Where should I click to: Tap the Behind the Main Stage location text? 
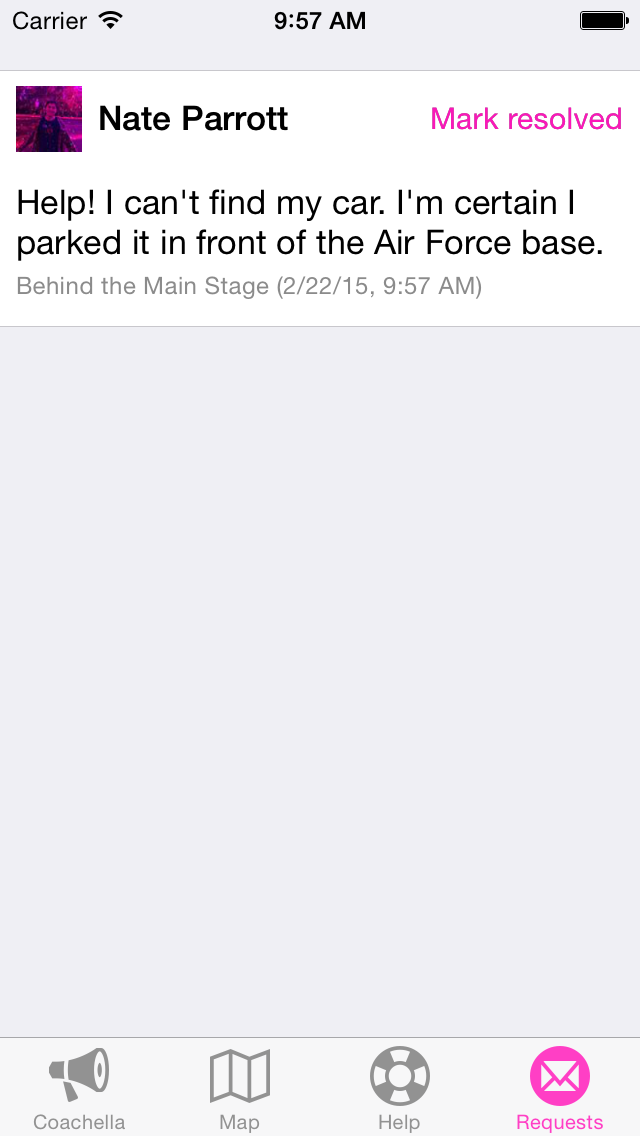click(x=143, y=286)
